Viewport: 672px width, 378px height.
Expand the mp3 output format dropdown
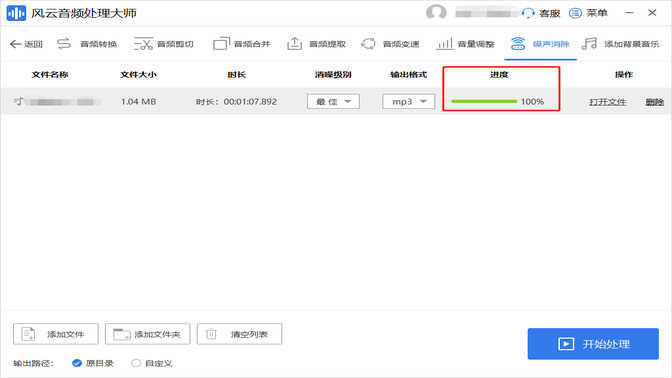click(408, 102)
